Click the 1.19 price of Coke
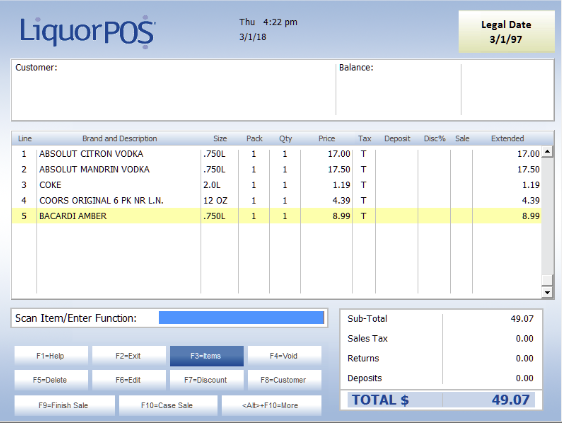 [342, 185]
